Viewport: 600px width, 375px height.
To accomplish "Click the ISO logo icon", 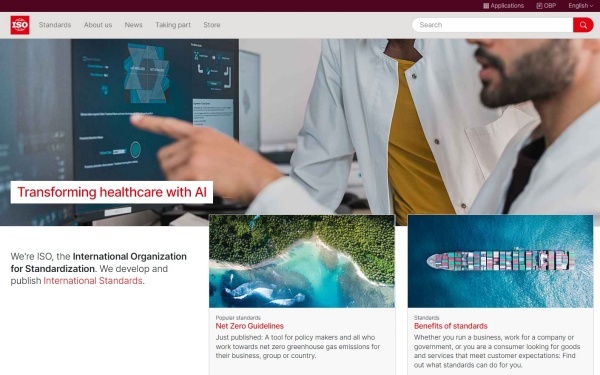I will [20, 25].
